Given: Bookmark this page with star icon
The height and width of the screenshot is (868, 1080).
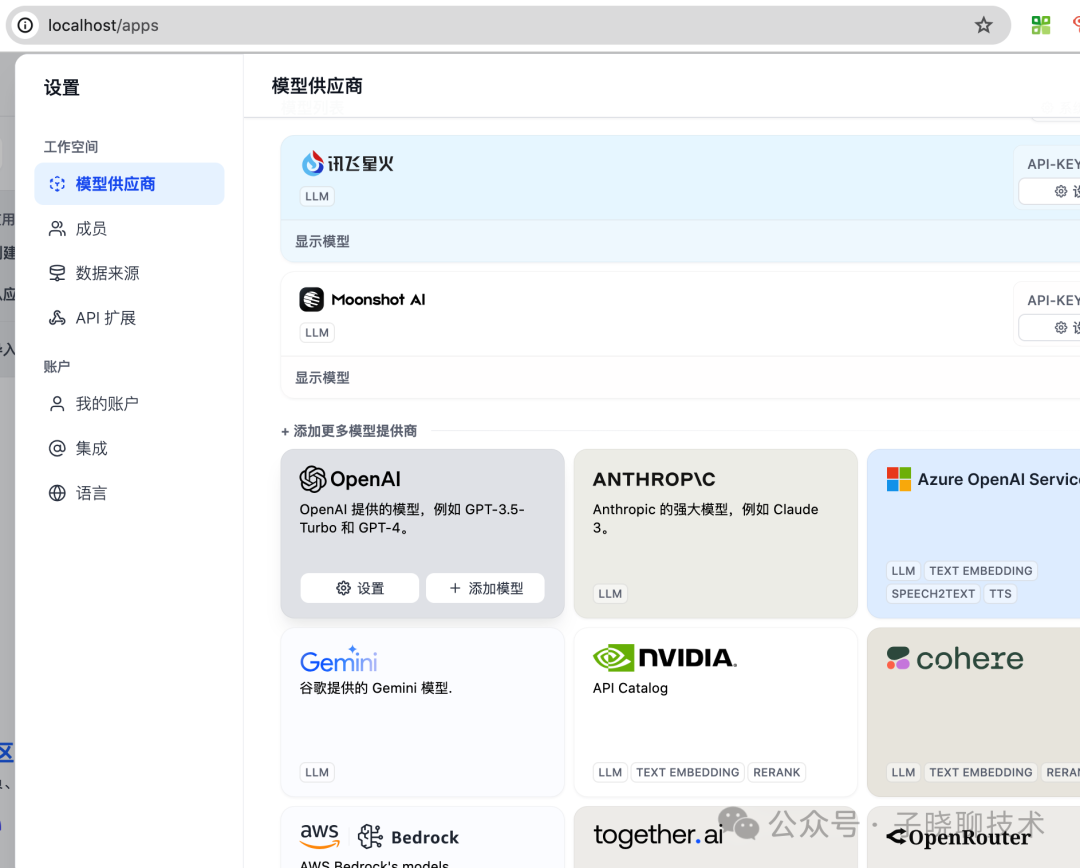Looking at the screenshot, I should (x=984, y=25).
